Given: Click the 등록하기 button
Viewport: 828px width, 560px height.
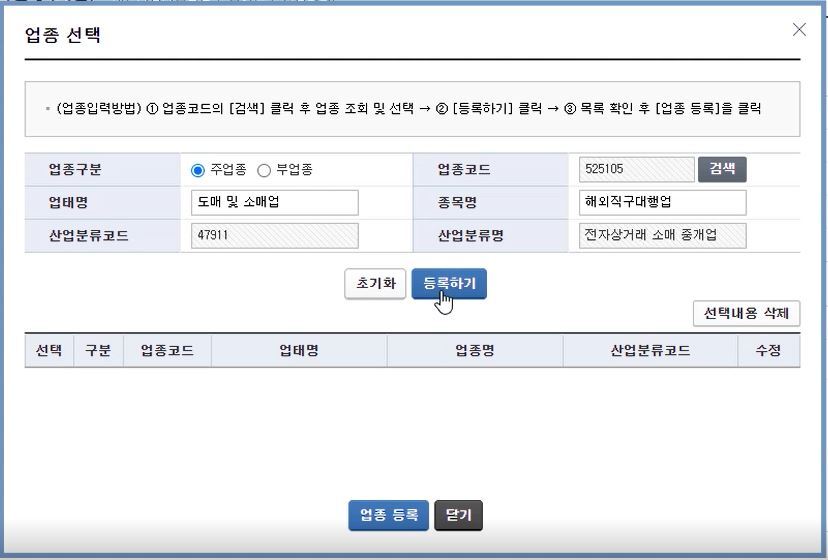Looking at the screenshot, I should tap(449, 284).
